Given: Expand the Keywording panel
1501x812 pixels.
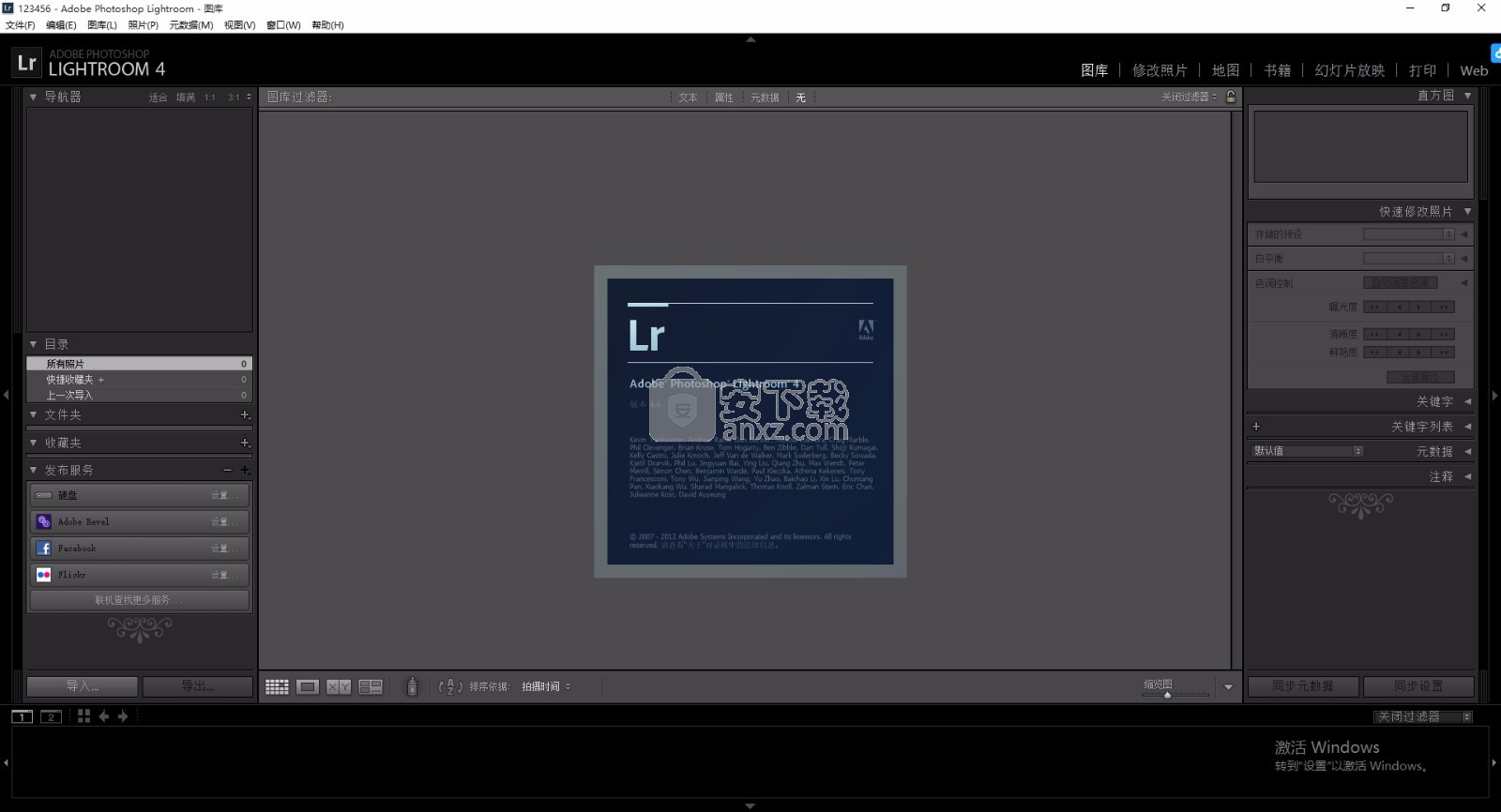Looking at the screenshot, I should pyautogui.click(x=1468, y=401).
